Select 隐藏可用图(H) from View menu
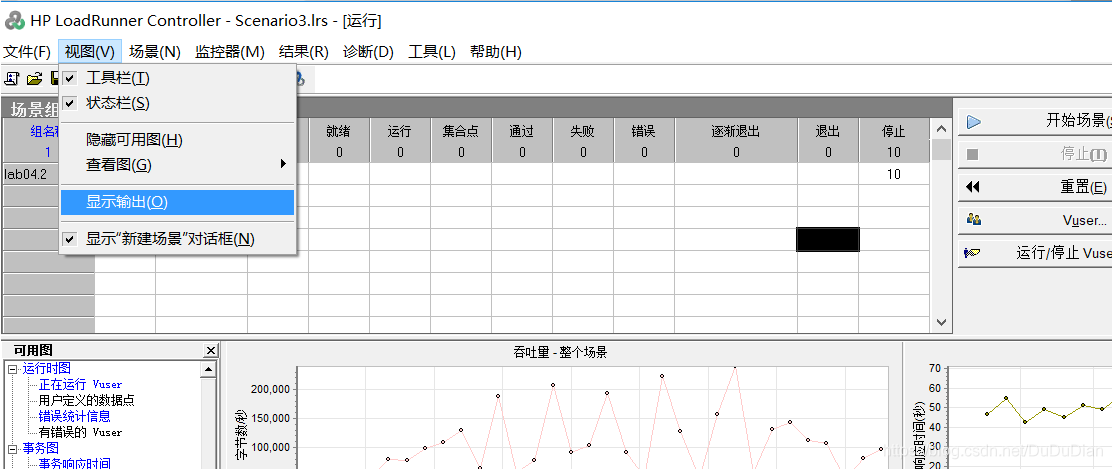 coord(178,140)
